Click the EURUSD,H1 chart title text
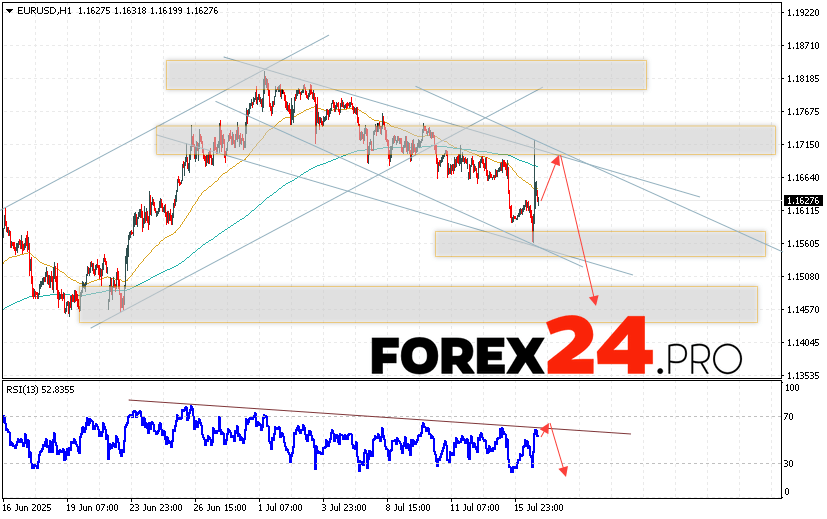This screenshot has height=519, width=827. point(40,10)
